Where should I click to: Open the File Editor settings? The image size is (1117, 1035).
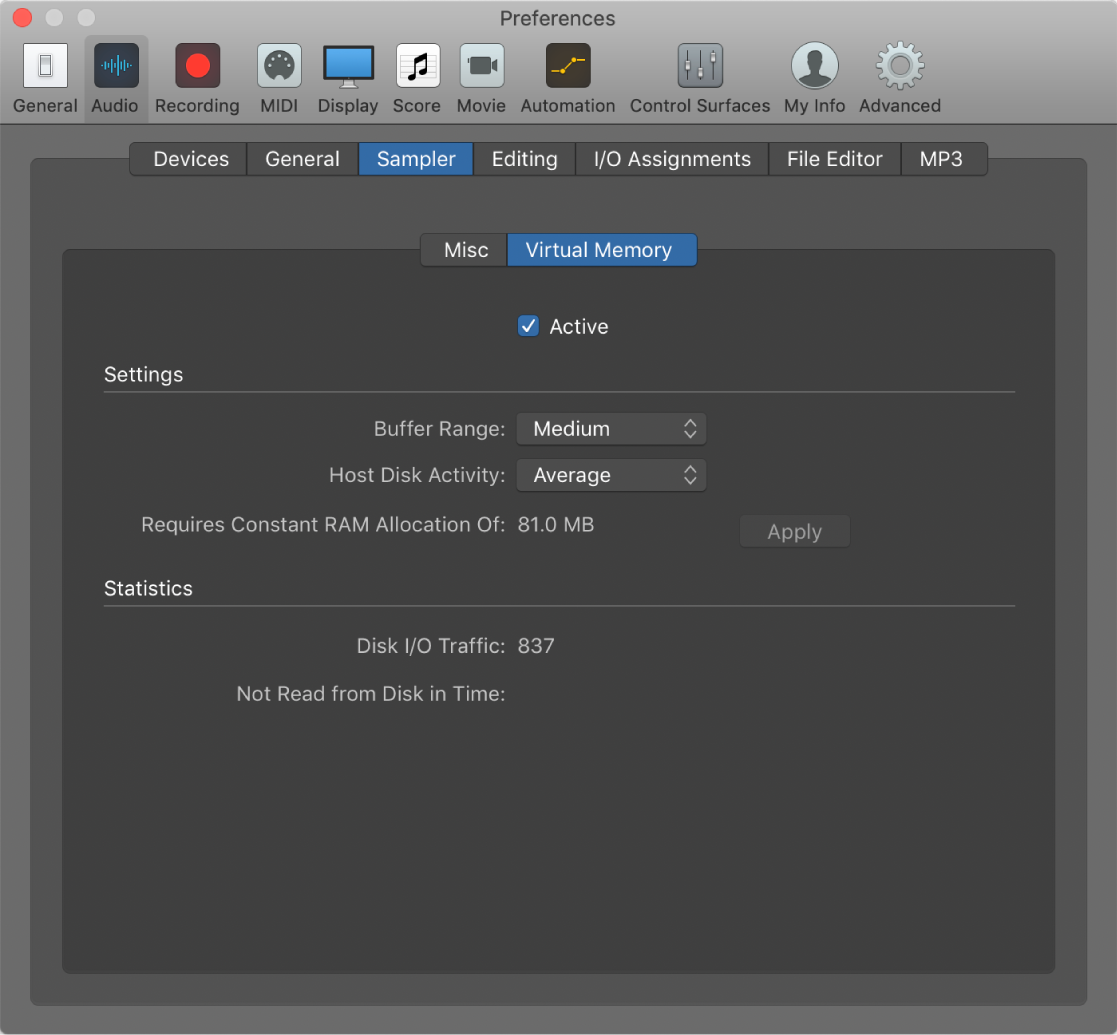[x=834, y=158]
